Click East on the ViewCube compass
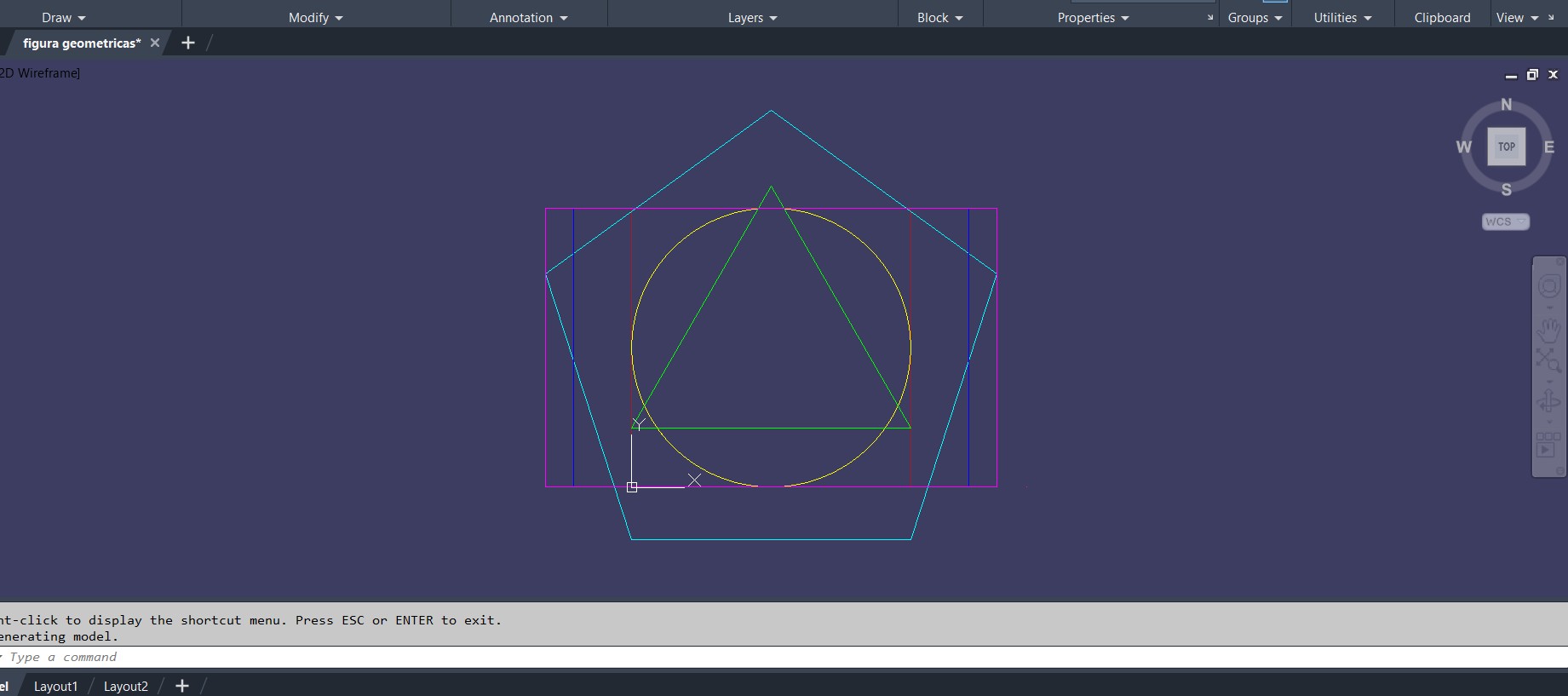The image size is (1568, 696). (1548, 147)
